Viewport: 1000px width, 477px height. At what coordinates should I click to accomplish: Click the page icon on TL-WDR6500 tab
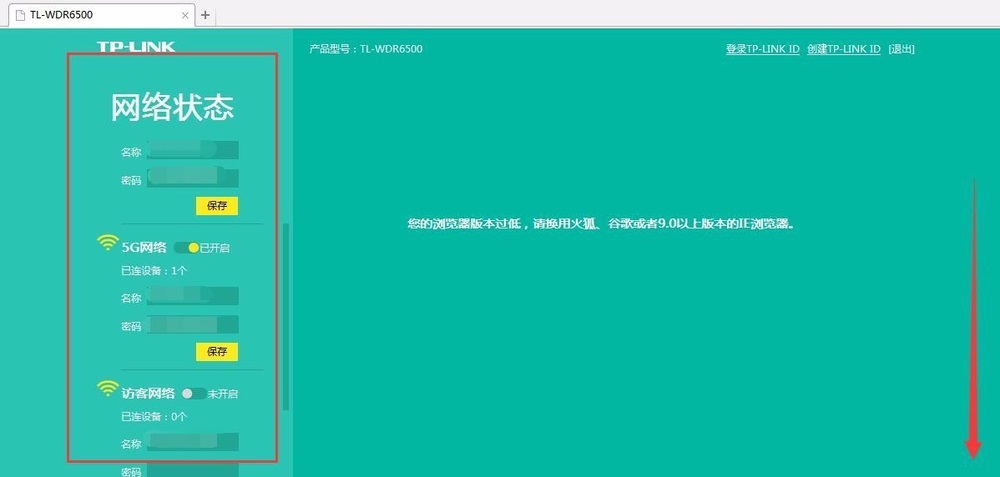click(19, 15)
